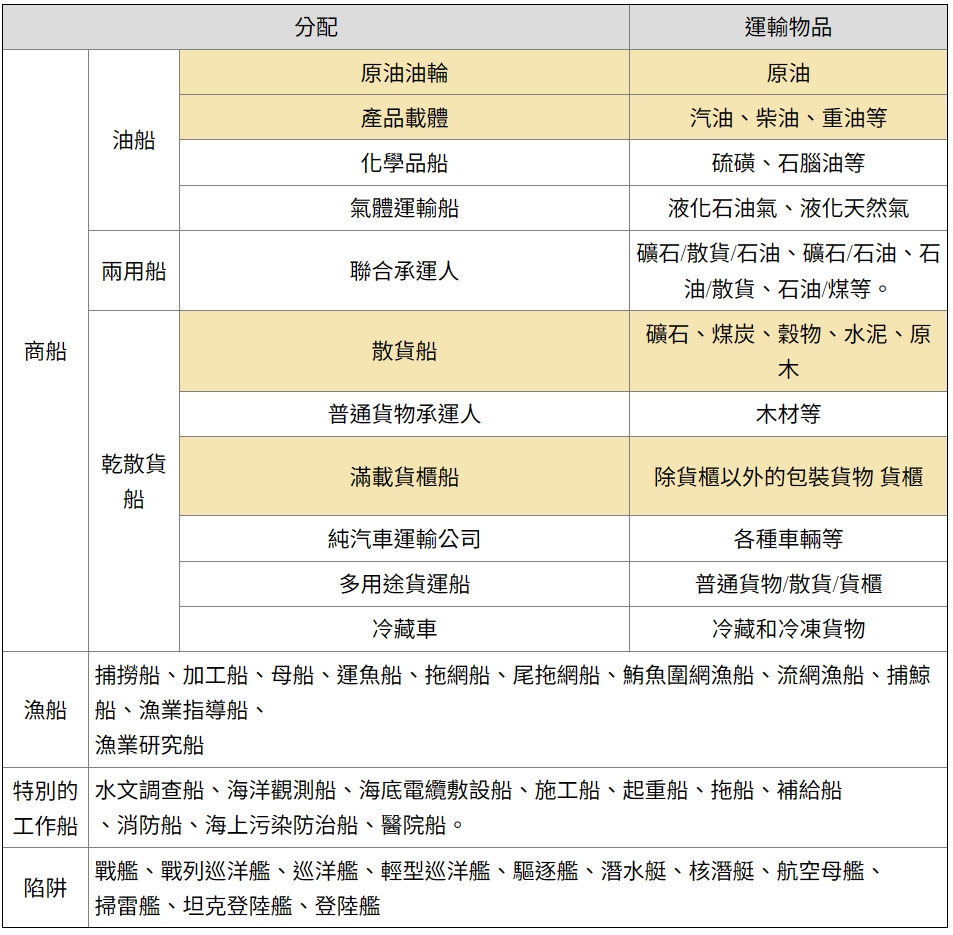Select the 多用途貨運船 cell
This screenshot has height=935, width=953.
(x=404, y=584)
